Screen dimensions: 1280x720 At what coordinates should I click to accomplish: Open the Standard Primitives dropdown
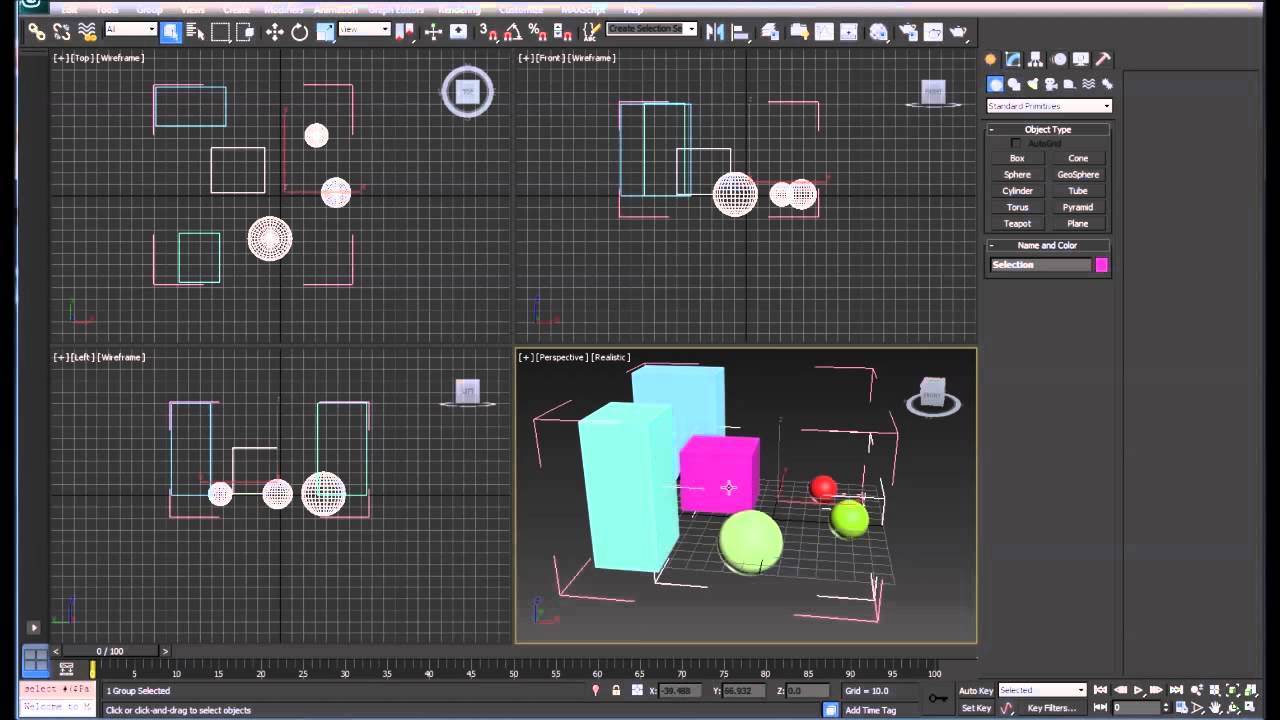coord(1049,106)
